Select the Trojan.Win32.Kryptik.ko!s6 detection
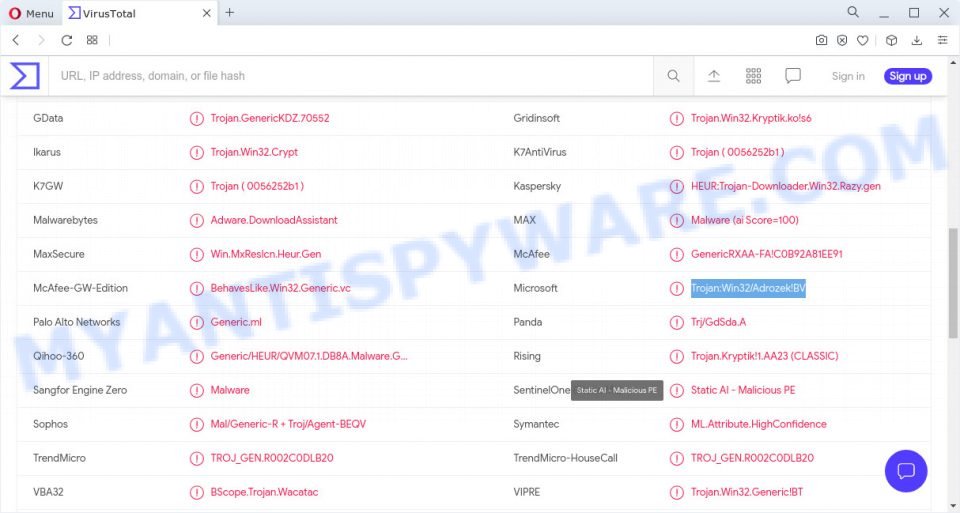960x513 pixels. click(x=751, y=118)
